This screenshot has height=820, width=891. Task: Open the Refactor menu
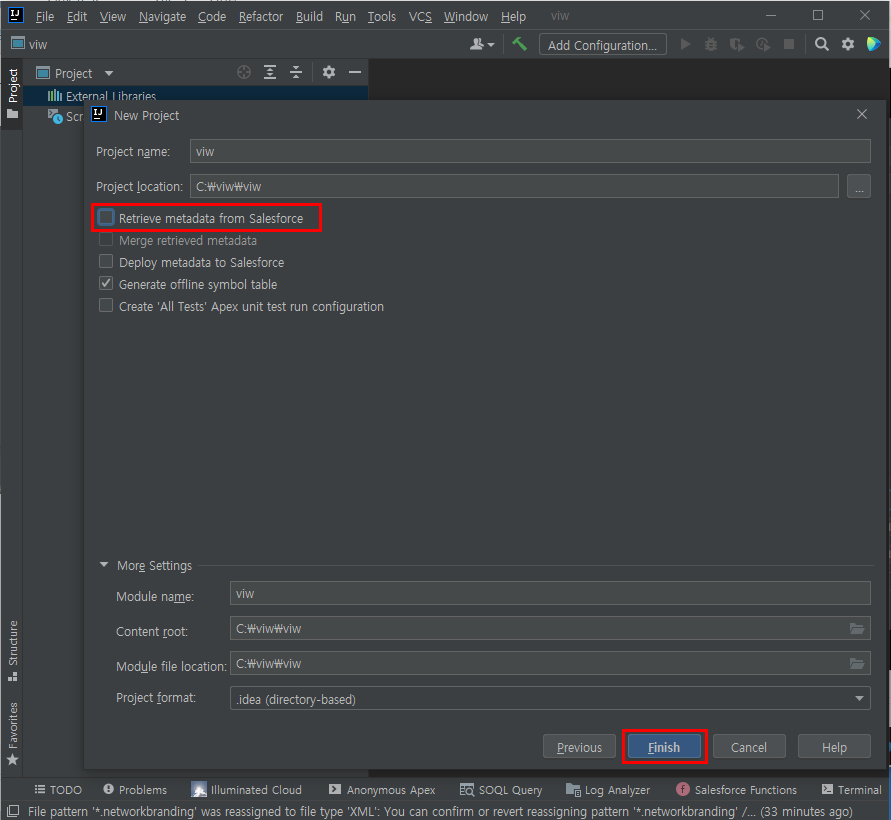(261, 16)
